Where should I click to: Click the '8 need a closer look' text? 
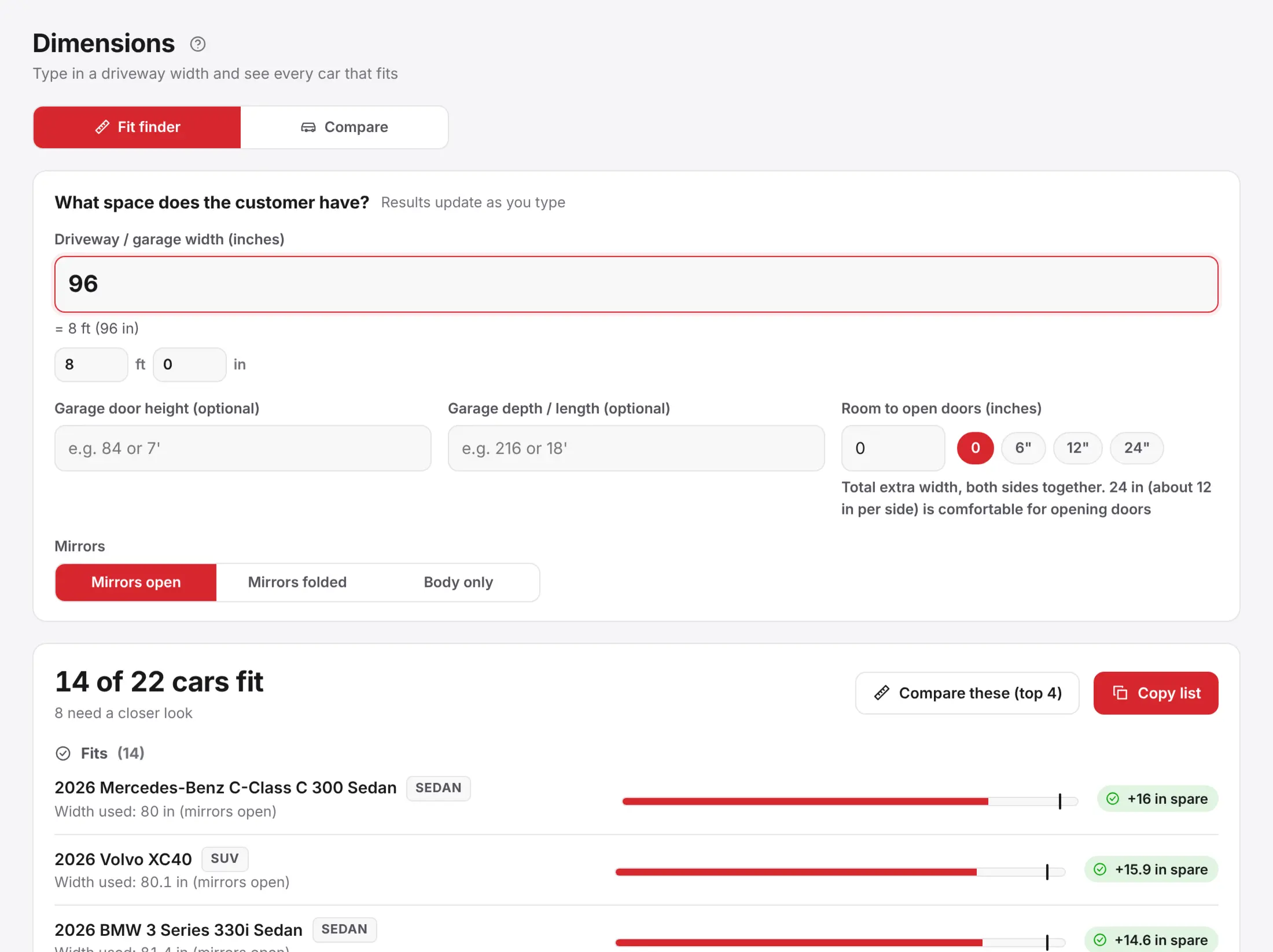123,714
